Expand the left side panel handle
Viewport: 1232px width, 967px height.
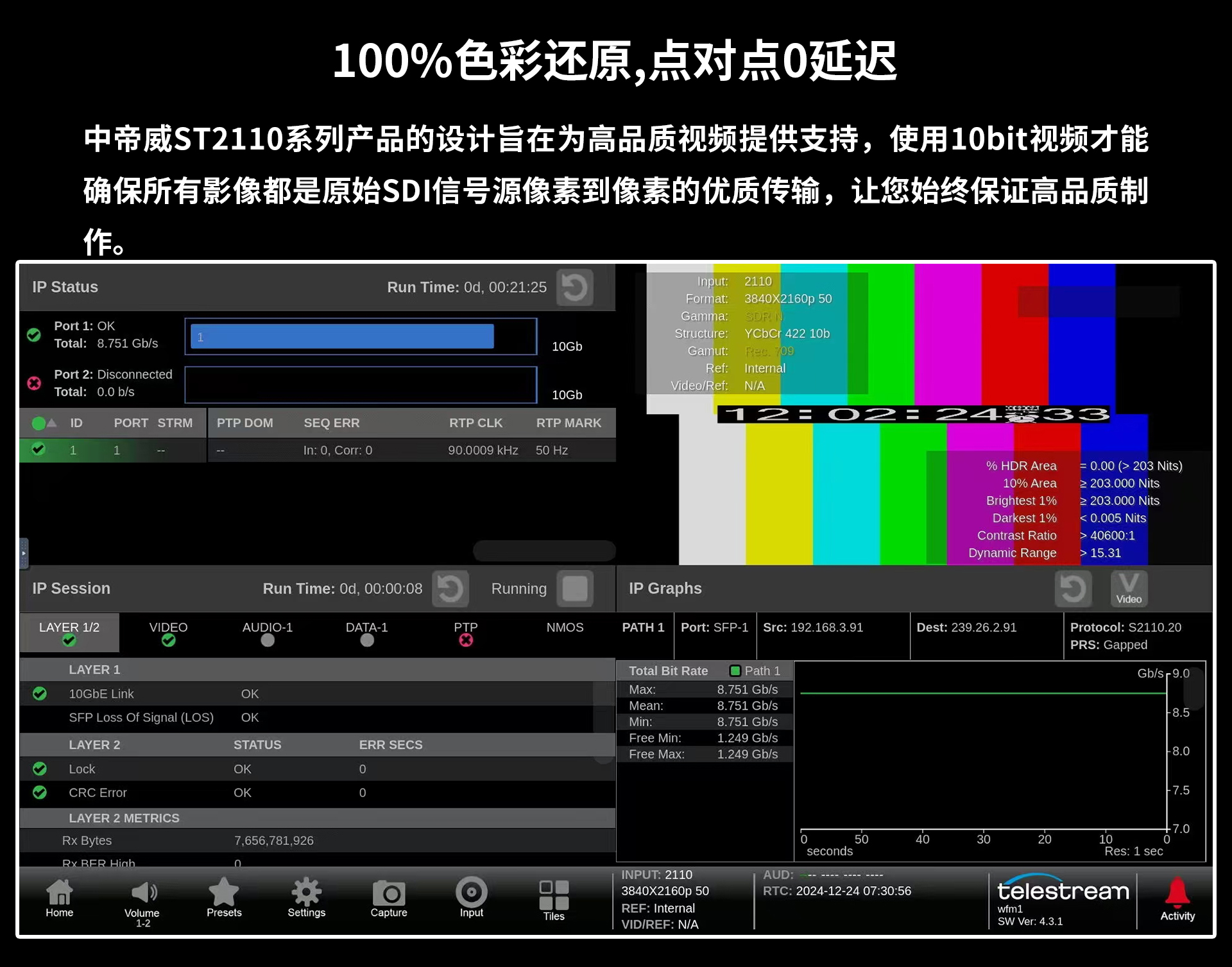coord(24,553)
